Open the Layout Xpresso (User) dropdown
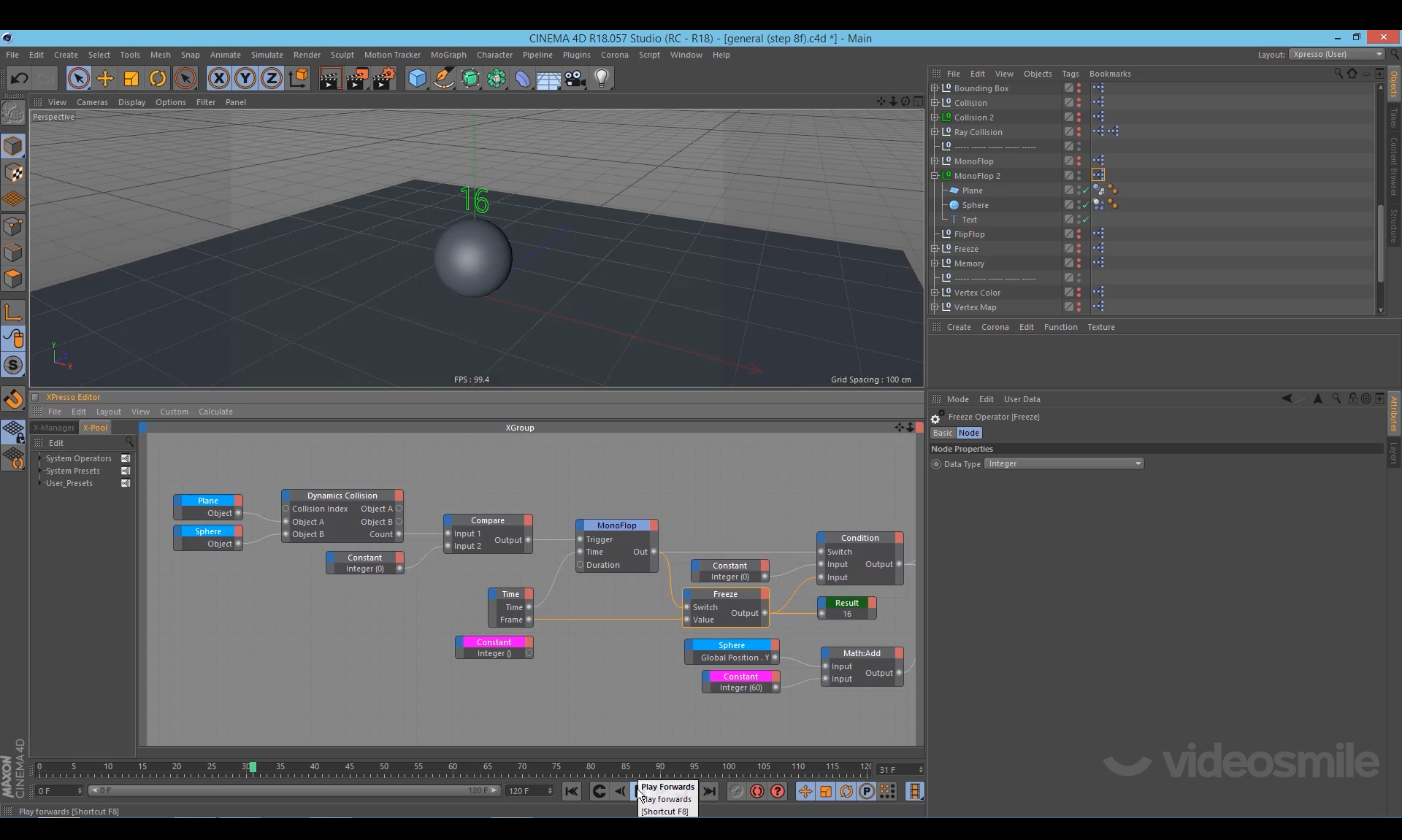 (x=1336, y=55)
